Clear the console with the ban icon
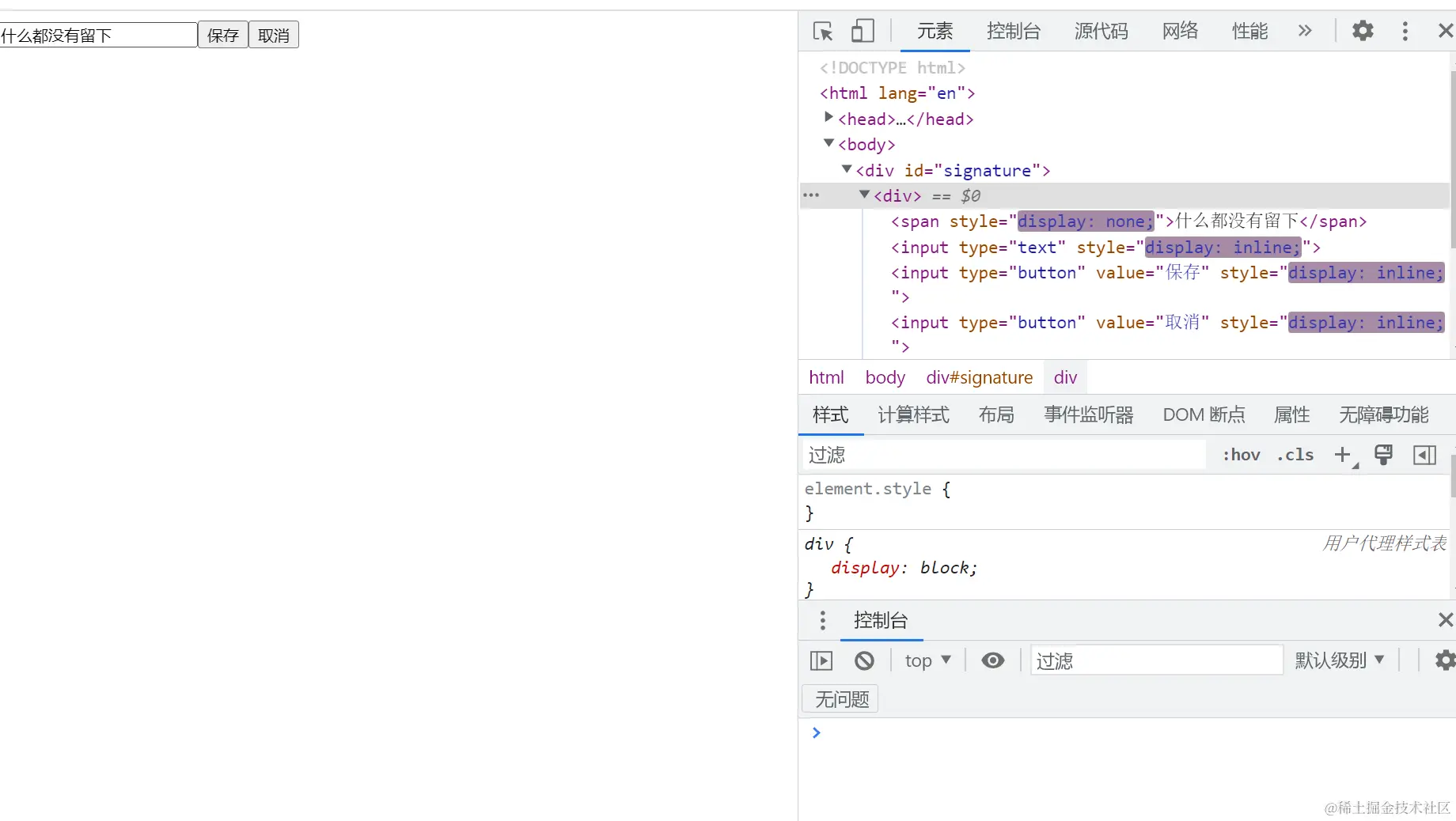Image resolution: width=1456 pixels, height=821 pixels. point(864,660)
